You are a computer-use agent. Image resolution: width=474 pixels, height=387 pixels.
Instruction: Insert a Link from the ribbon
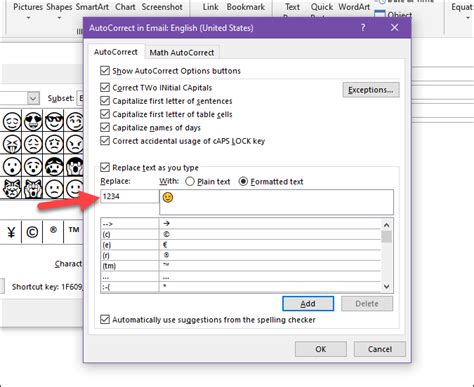click(210, 7)
